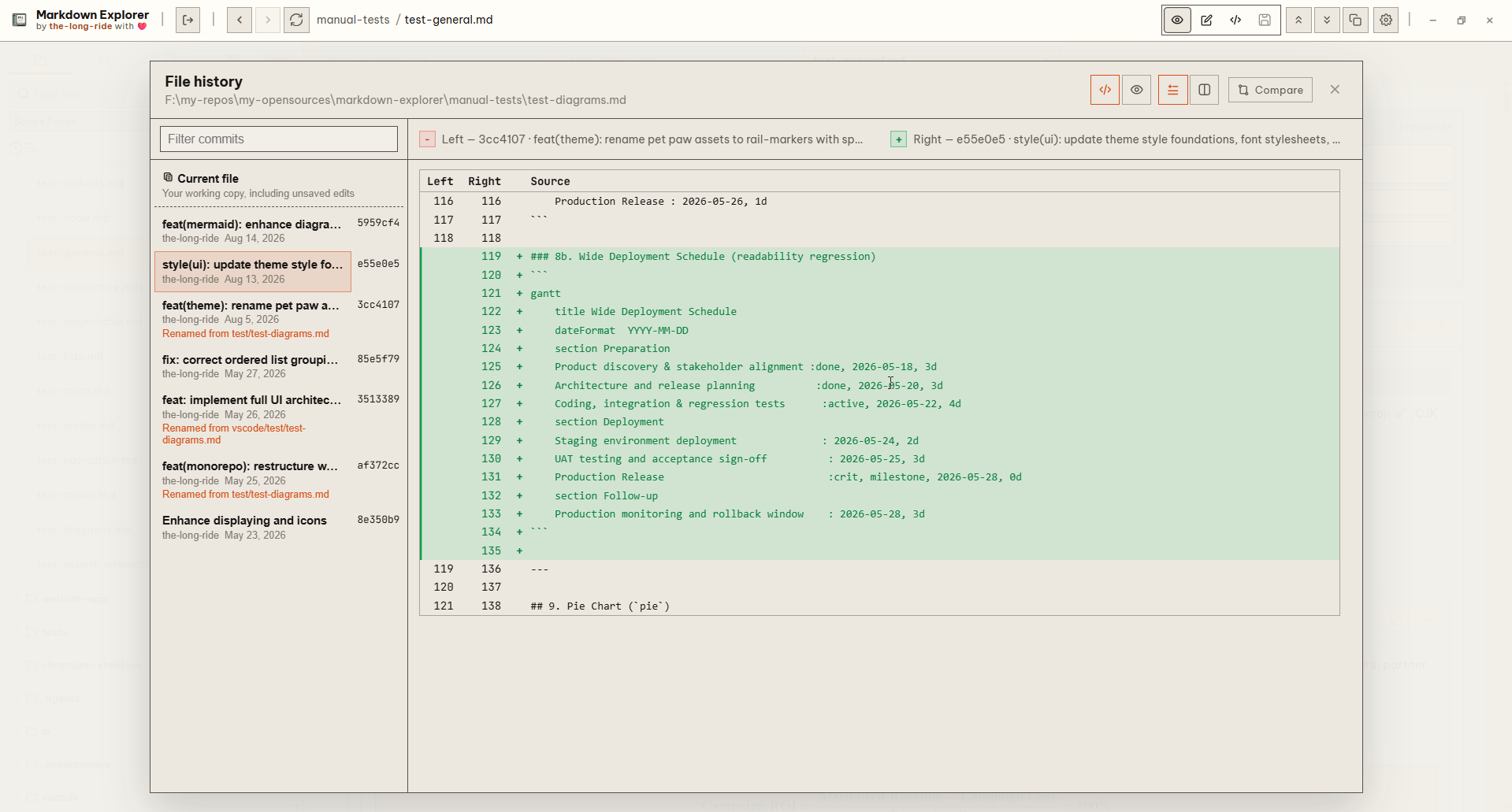
Task: Click the Compare button
Action: (x=1270, y=90)
